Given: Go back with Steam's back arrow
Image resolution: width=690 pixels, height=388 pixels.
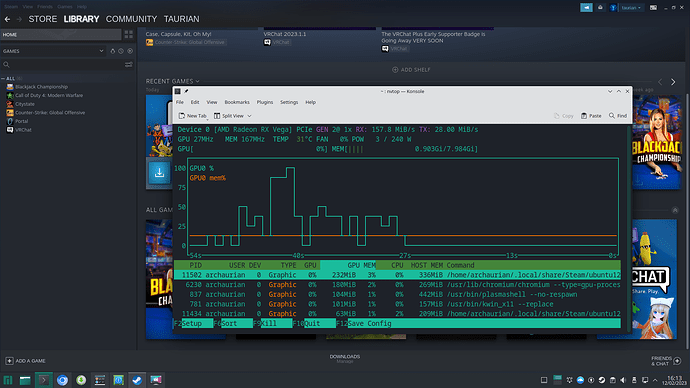Looking at the screenshot, I should click(x=7, y=19).
